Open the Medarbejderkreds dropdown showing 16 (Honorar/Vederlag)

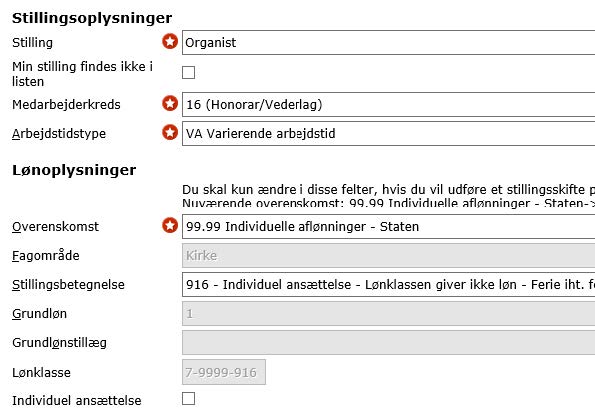coord(389,104)
